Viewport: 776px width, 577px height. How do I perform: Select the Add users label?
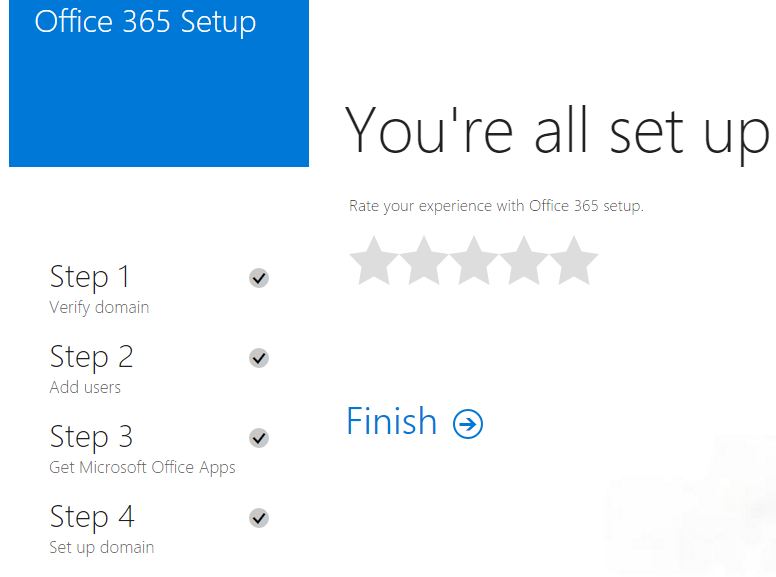(x=85, y=387)
